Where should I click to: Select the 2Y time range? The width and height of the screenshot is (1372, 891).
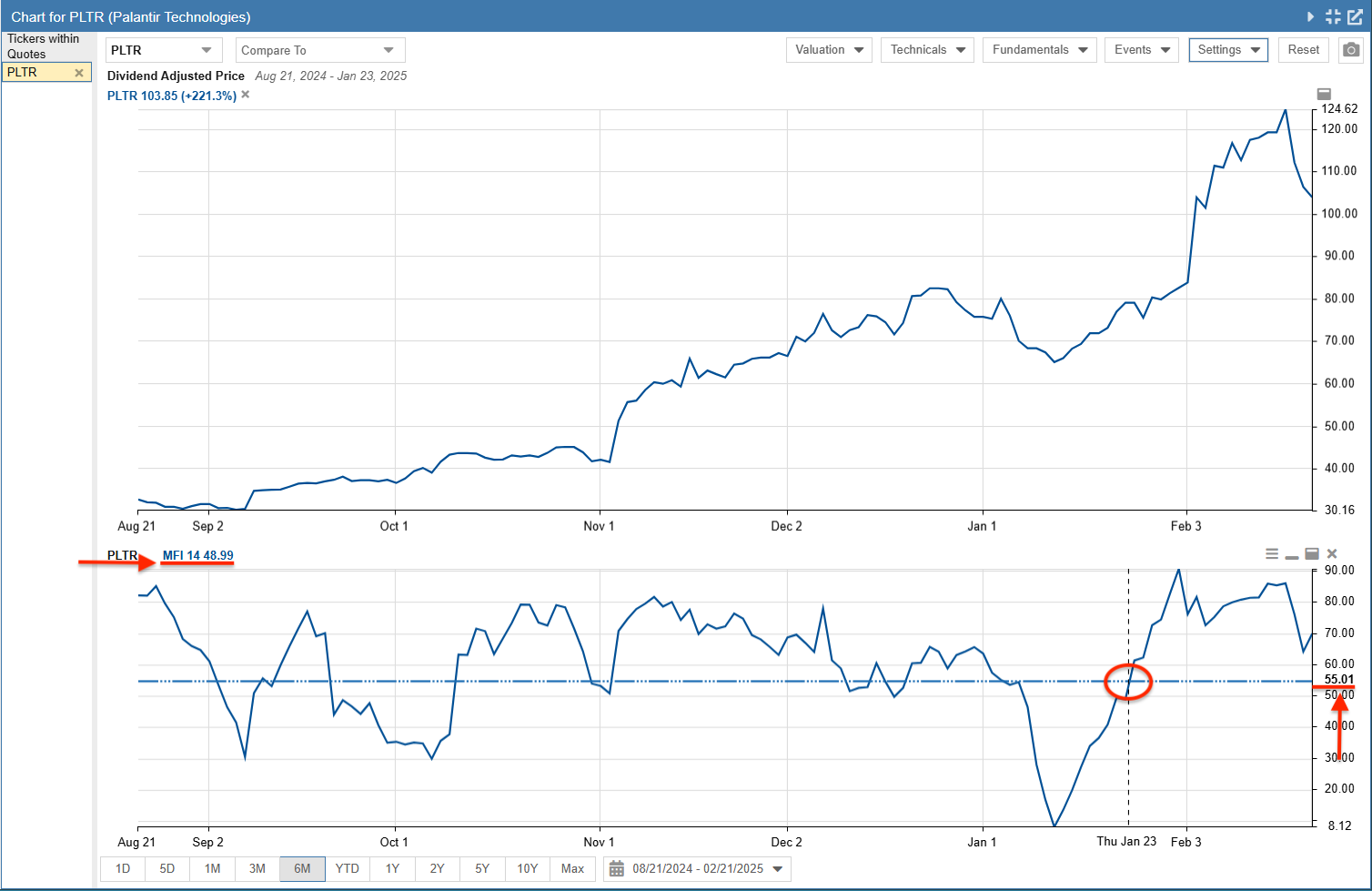point(438,869)
